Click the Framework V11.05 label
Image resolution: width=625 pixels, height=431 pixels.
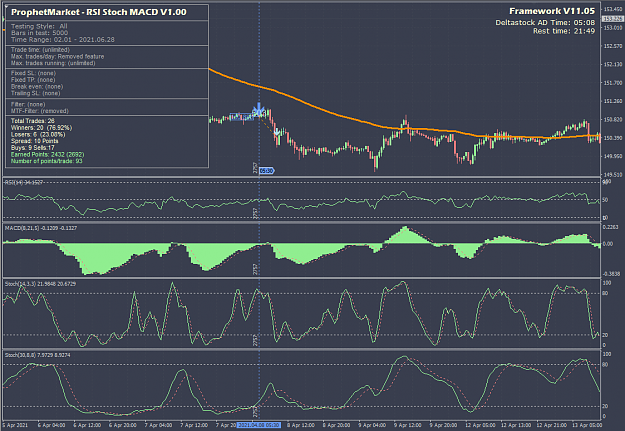552,11
